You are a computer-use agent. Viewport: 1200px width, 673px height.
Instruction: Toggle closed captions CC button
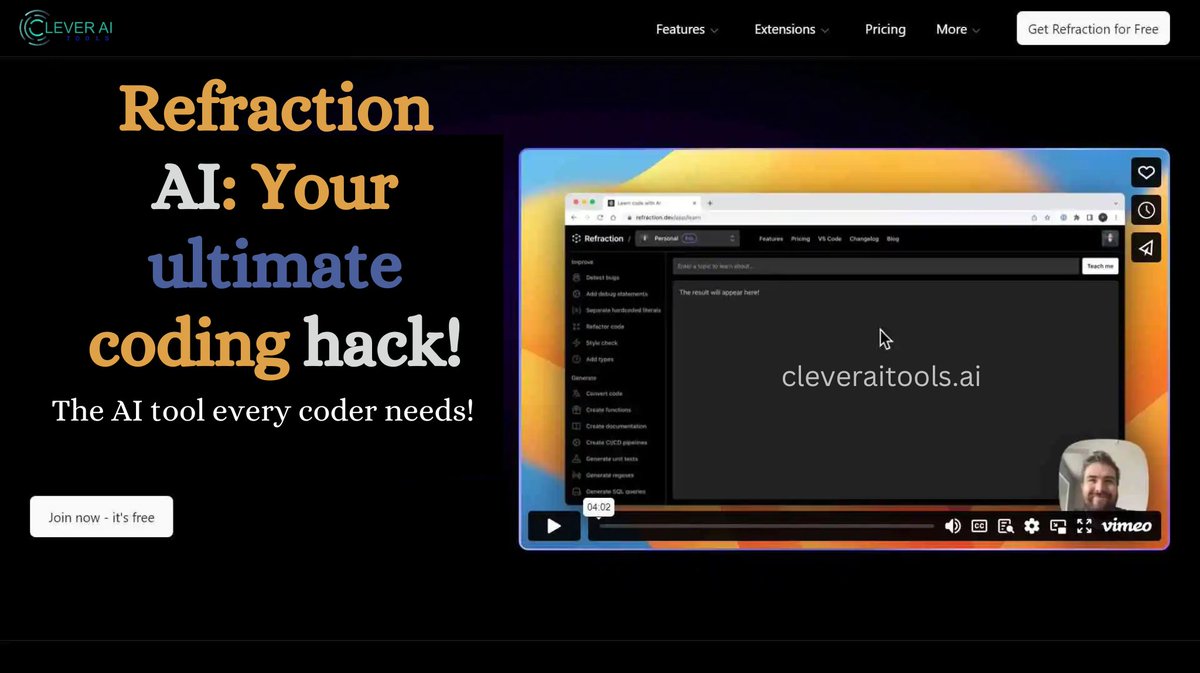click(980, 525)
